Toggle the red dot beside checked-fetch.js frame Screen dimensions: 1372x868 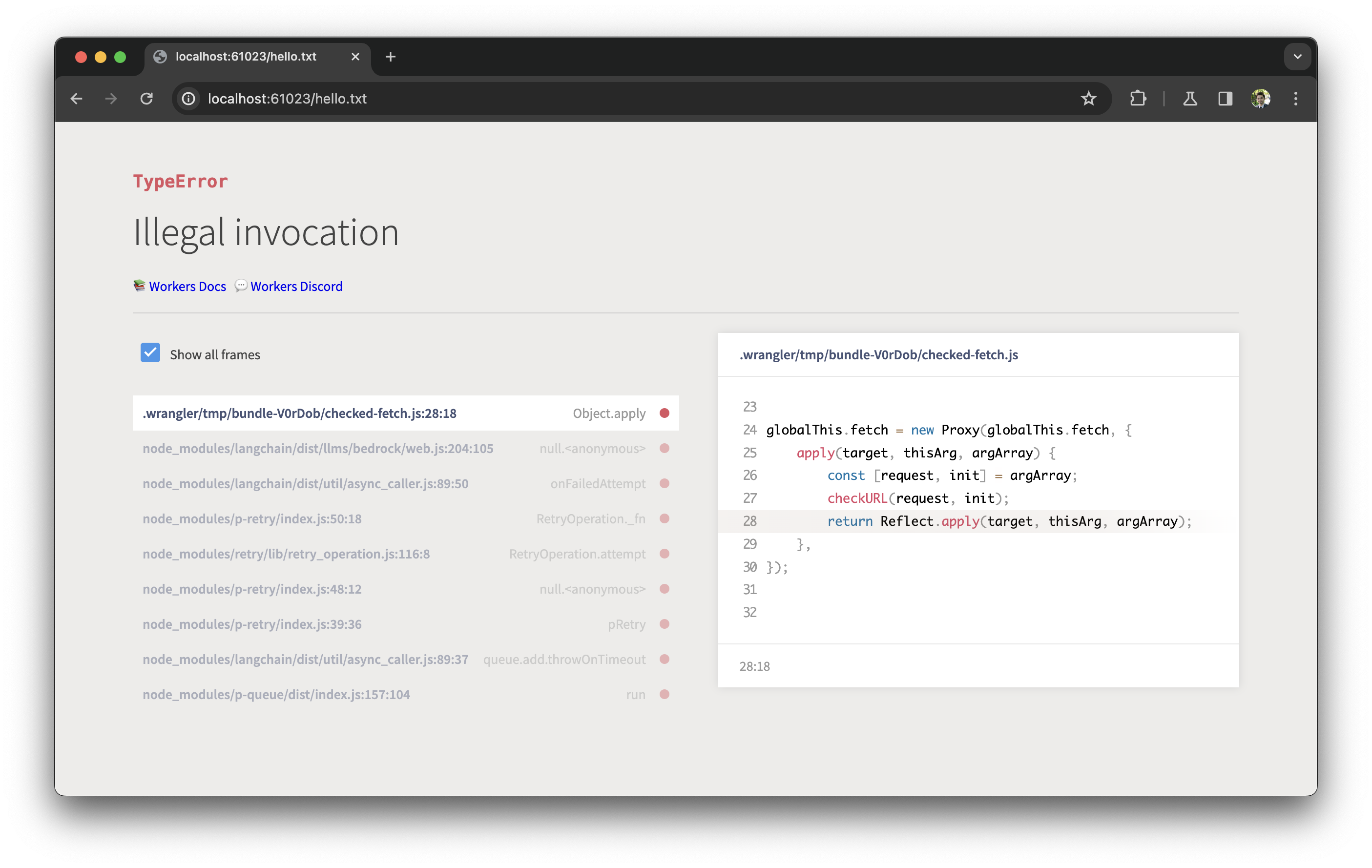665,413
